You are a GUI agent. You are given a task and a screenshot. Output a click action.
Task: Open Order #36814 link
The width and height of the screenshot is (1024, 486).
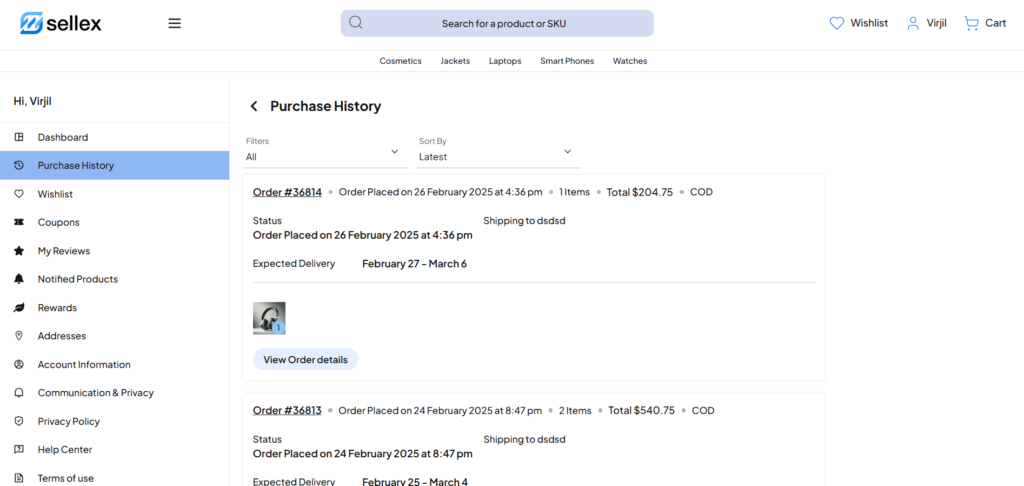287,192
